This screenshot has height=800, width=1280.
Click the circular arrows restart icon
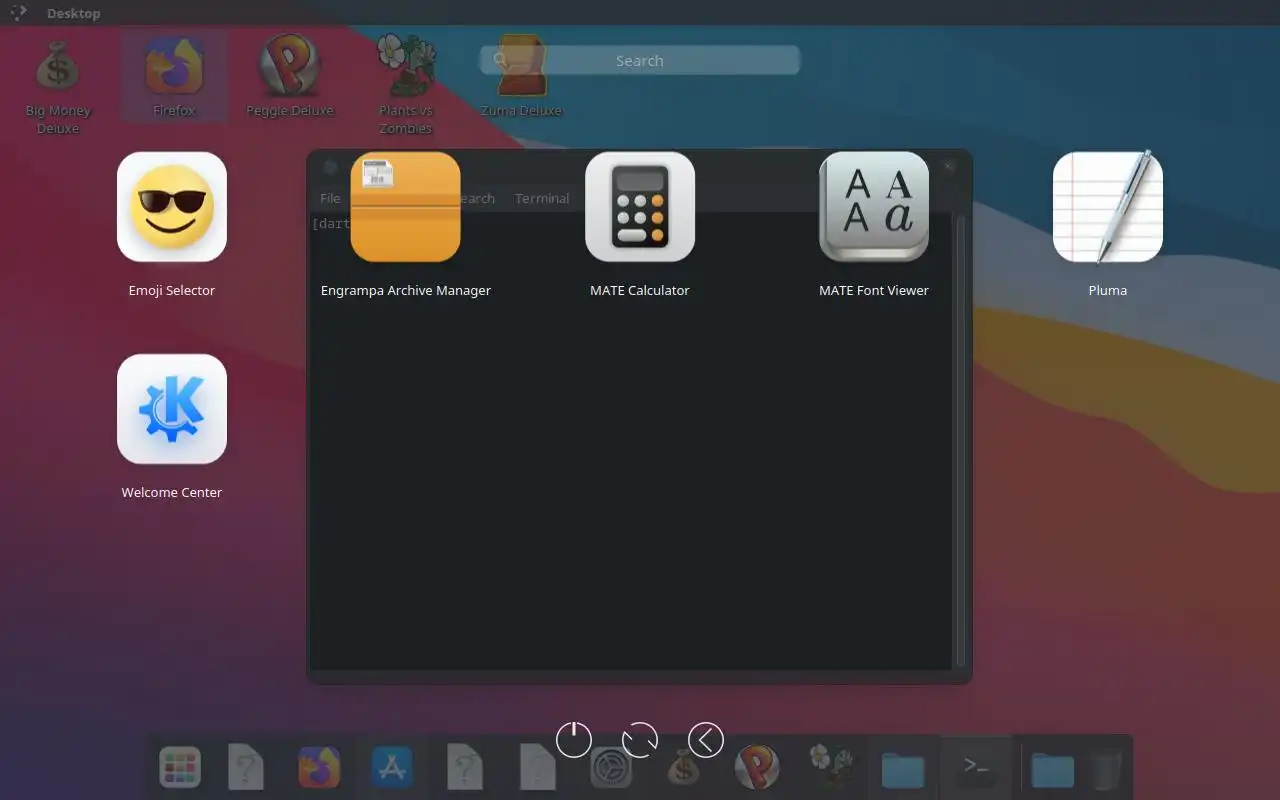click(640, 740)
